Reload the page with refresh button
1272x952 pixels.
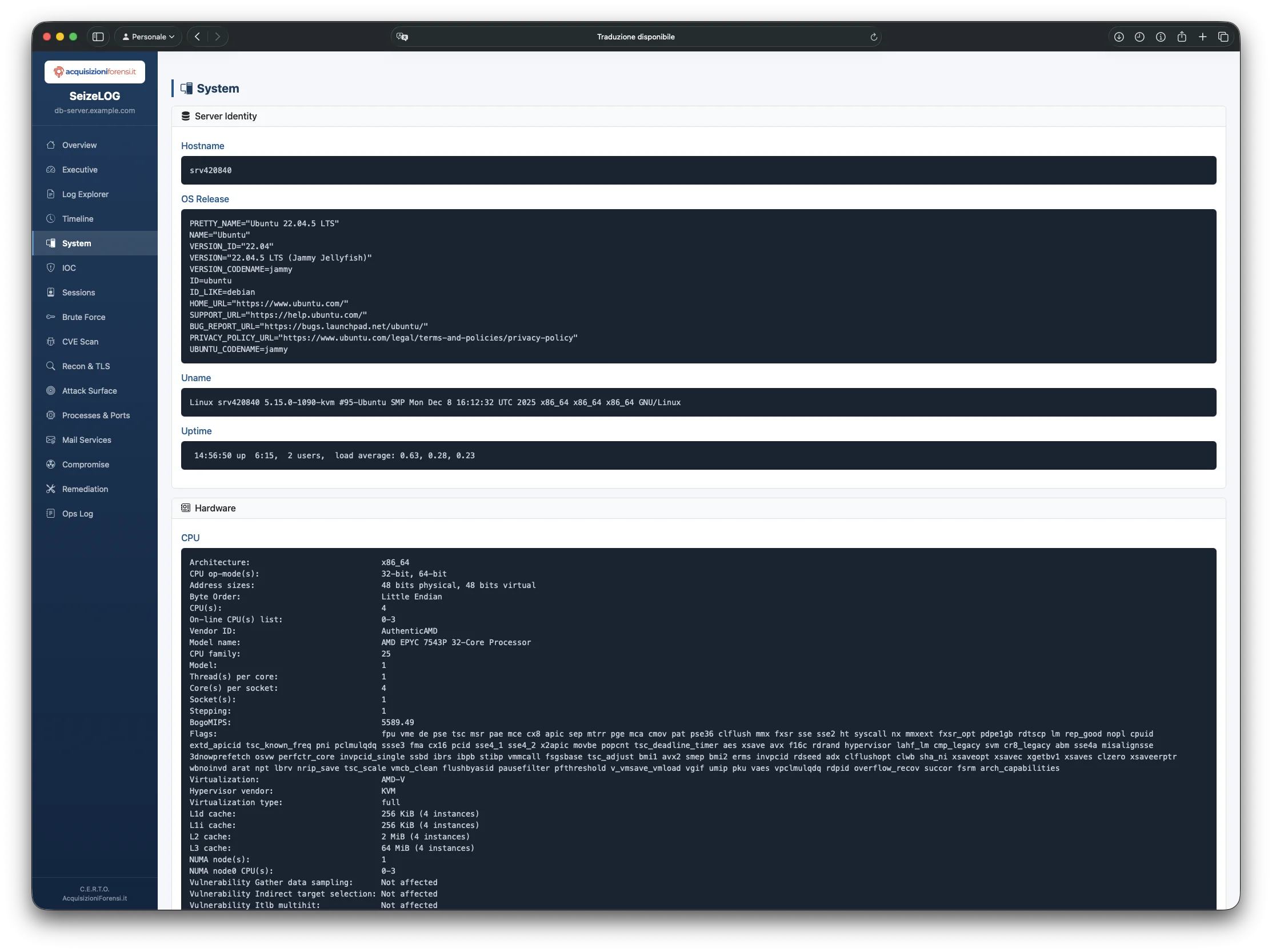coord(874,37)
